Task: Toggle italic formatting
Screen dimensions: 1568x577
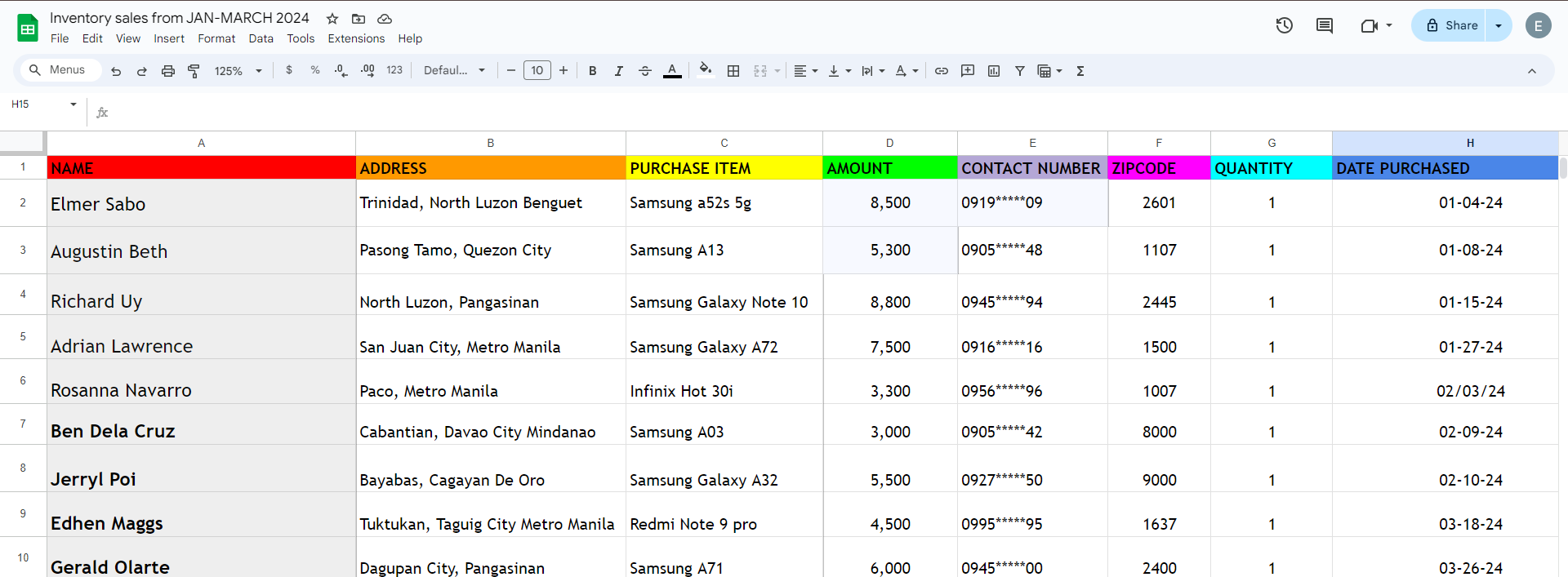Action: 619,71
